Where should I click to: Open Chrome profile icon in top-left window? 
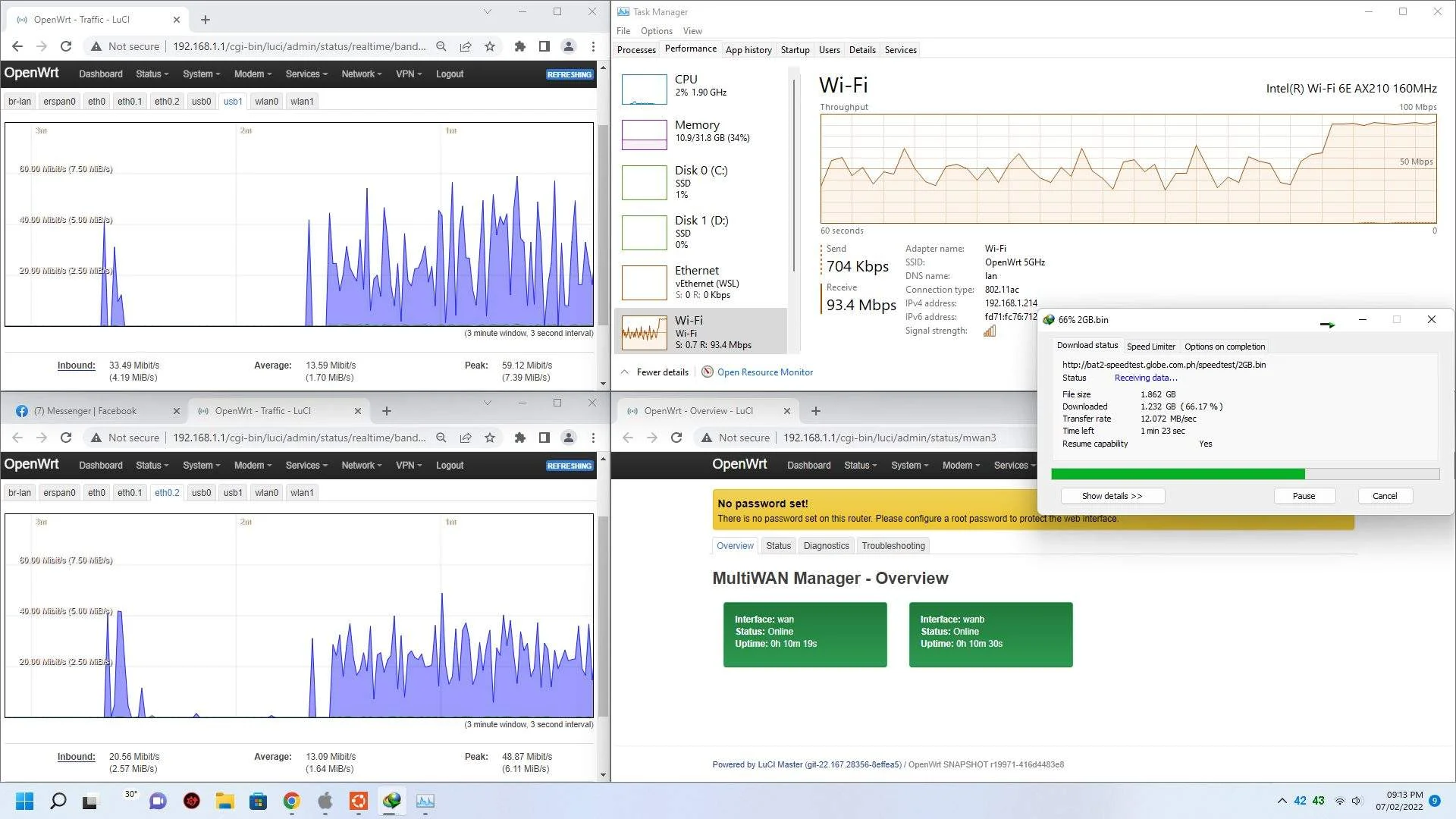(x=568, y=46)
